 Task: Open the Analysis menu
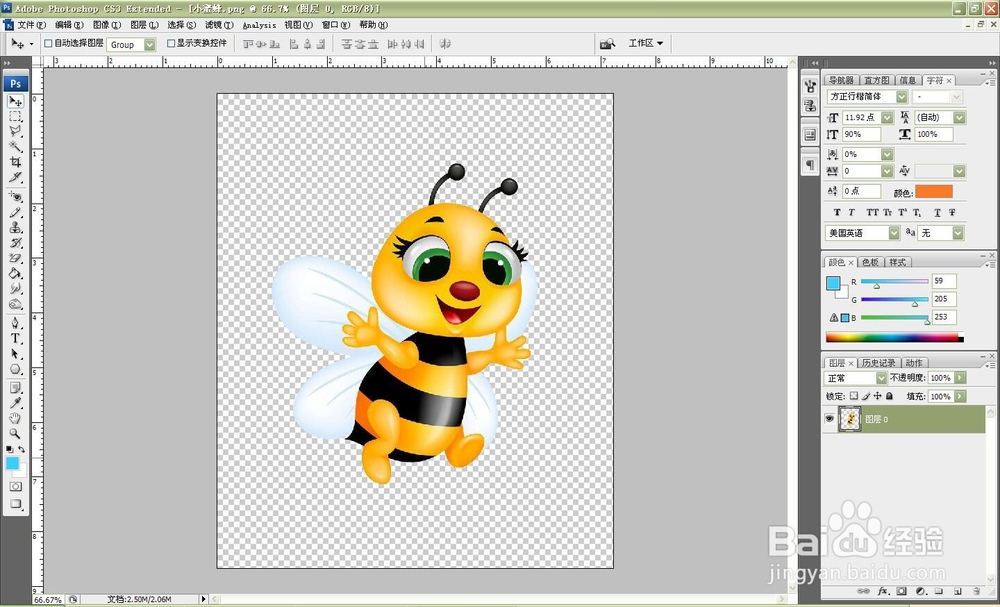[259, 25]
